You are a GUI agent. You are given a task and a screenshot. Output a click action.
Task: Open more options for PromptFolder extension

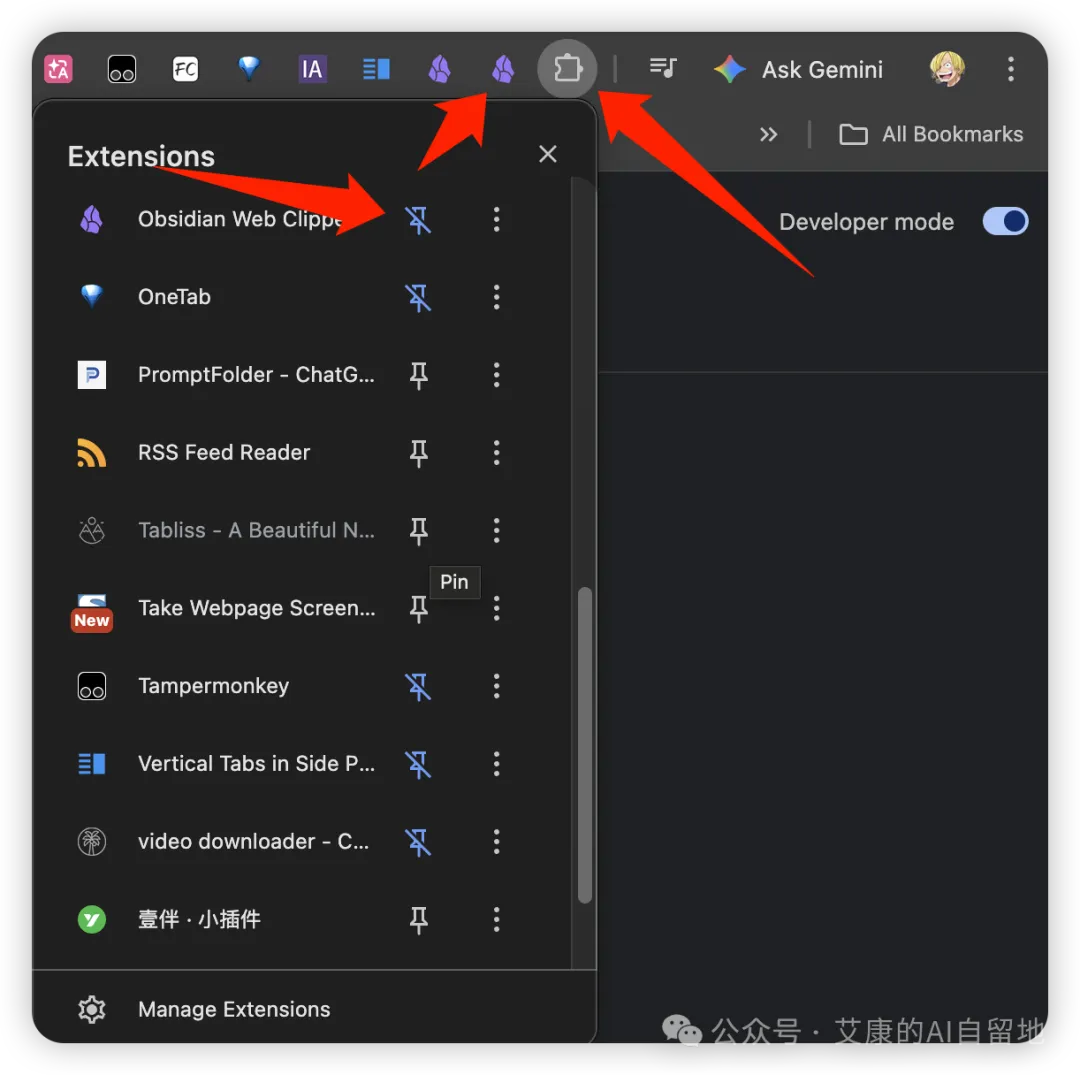[x=496, y=375]
